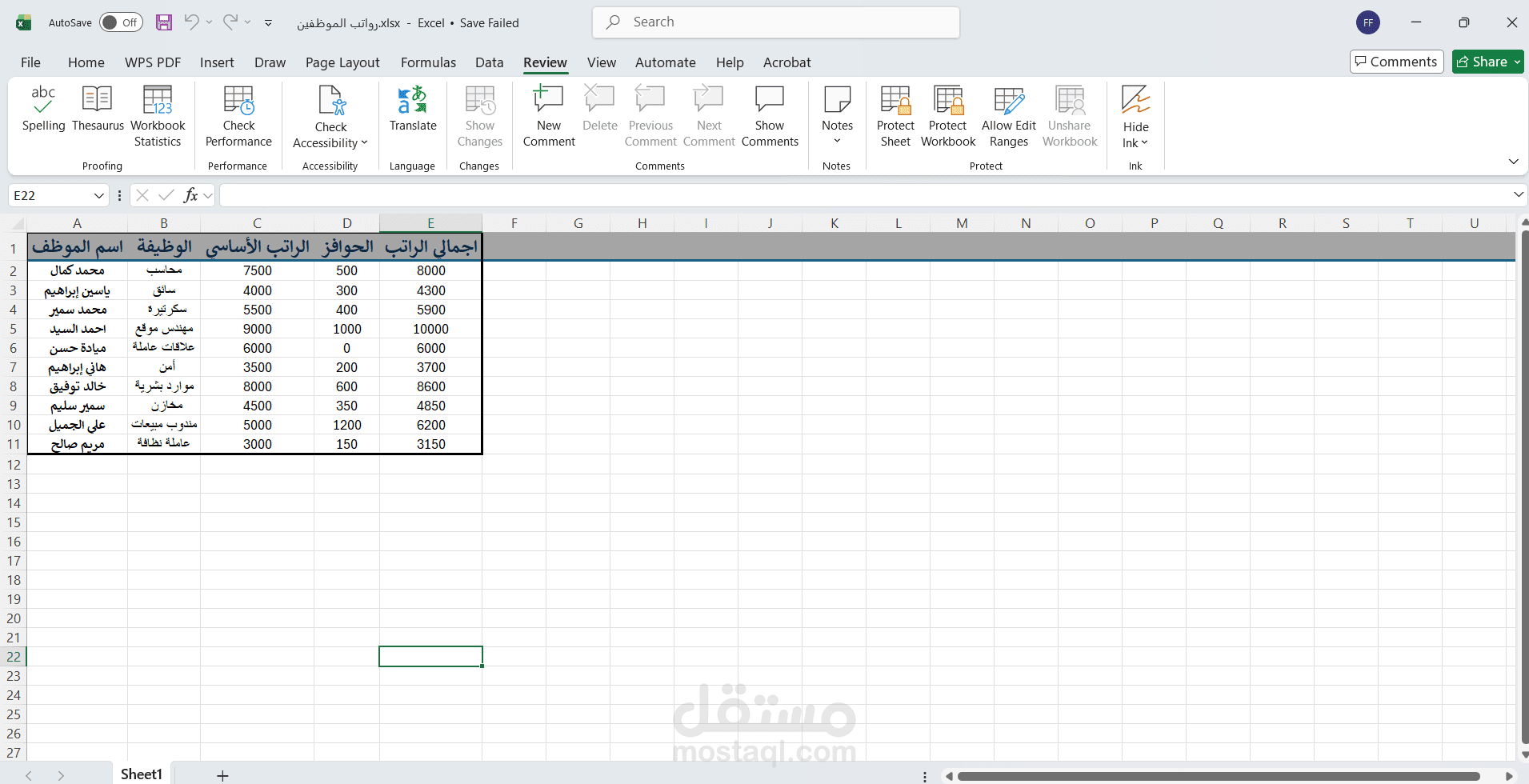1529x784 pixels.
Task: Open the Redo history dropdown arrow
Action: [248, 22]
